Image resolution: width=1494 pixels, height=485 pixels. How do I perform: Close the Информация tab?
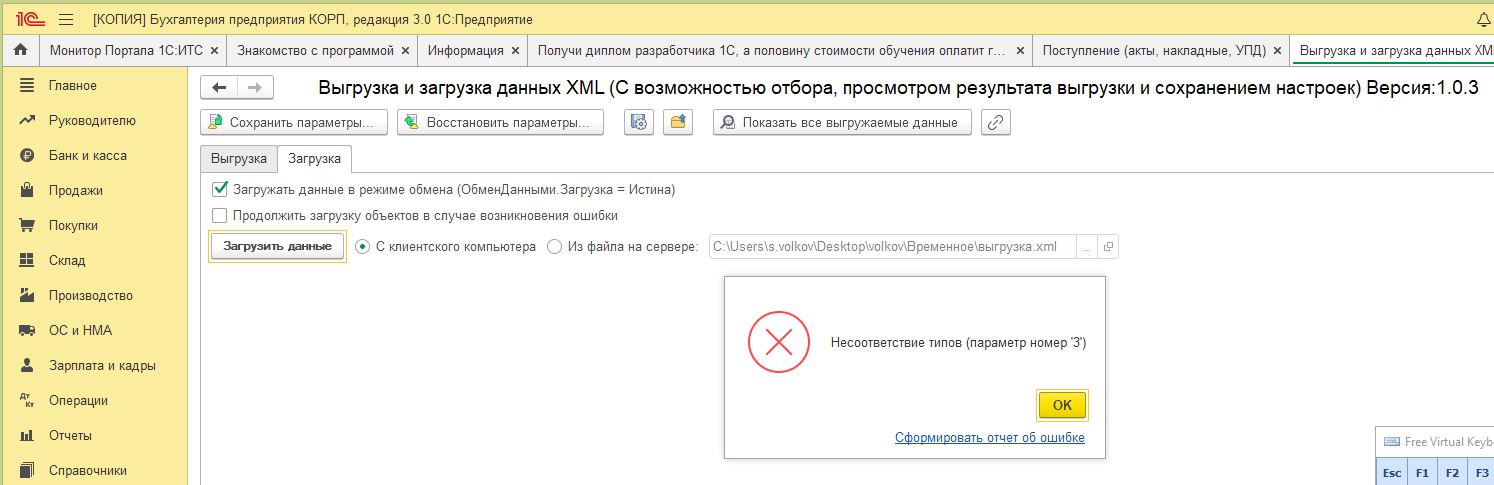515,50
